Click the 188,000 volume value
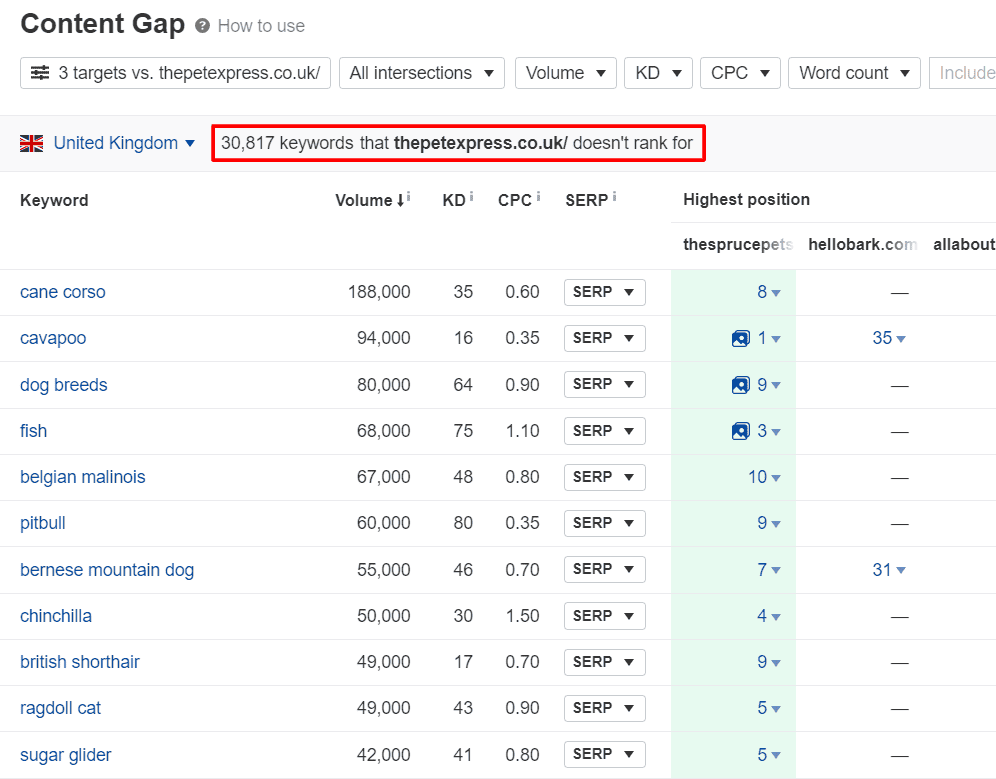 [x=379, y=292]
